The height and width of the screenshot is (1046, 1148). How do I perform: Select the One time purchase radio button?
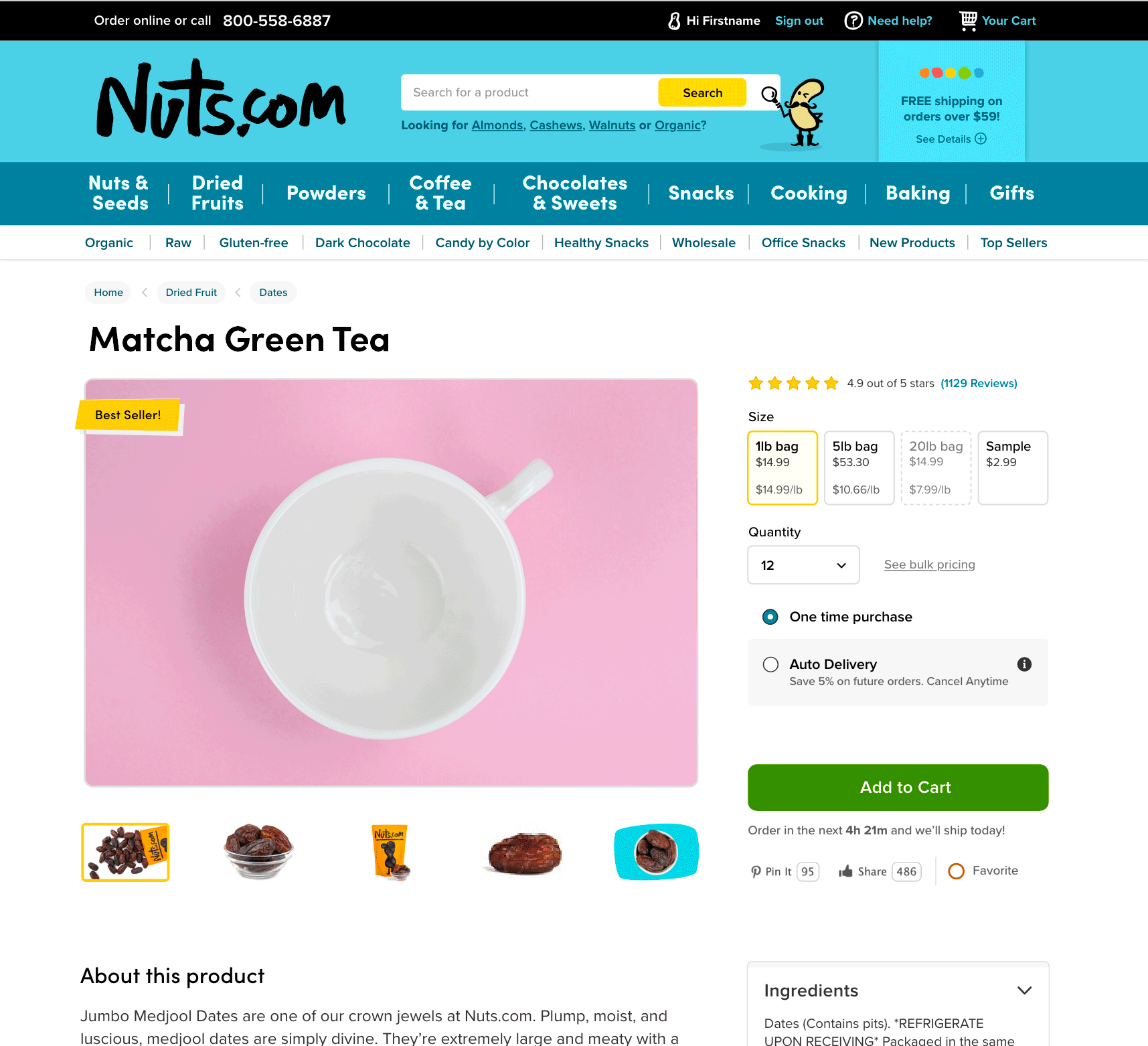pos(770,617)
